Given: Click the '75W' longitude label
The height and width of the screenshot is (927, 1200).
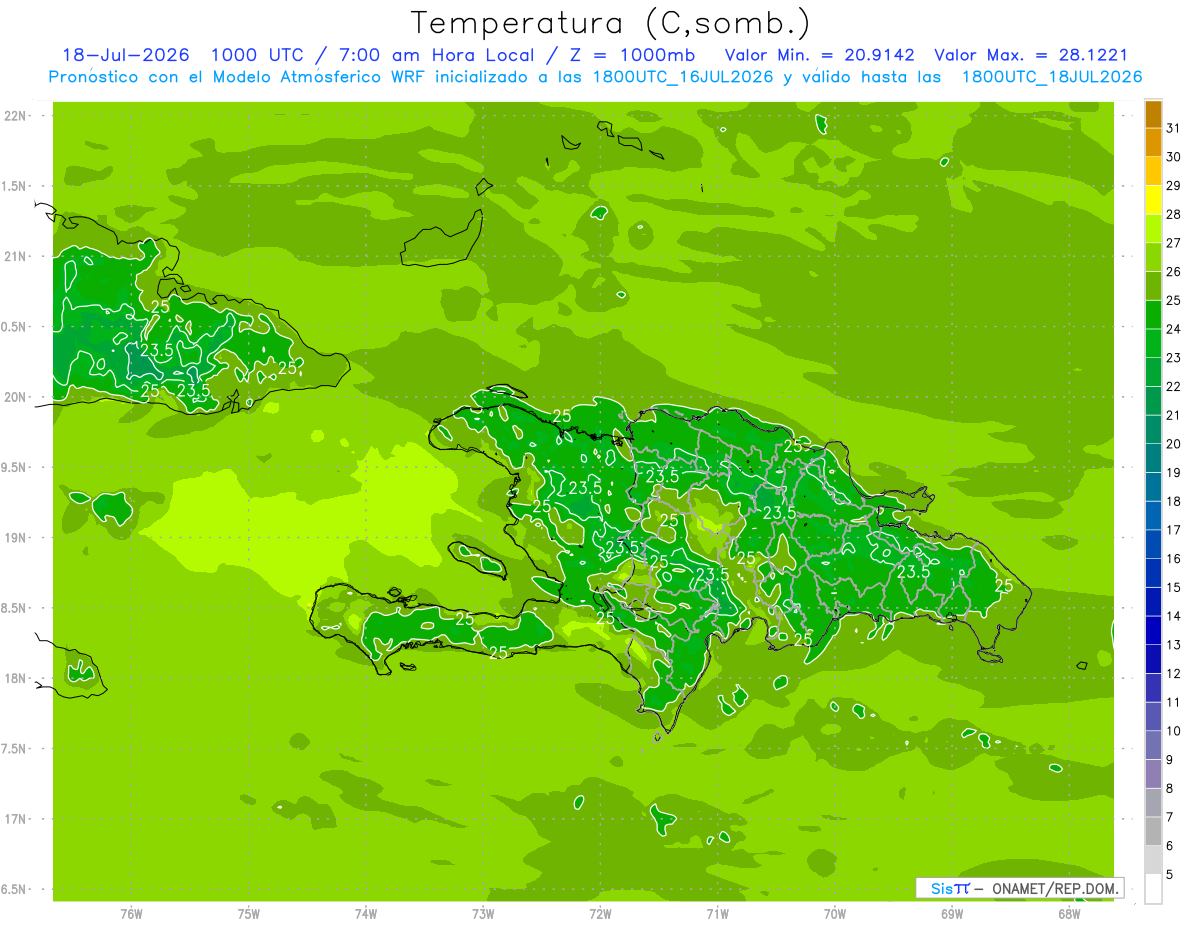Looking at the screenshot, I should [x=249, y=913].
